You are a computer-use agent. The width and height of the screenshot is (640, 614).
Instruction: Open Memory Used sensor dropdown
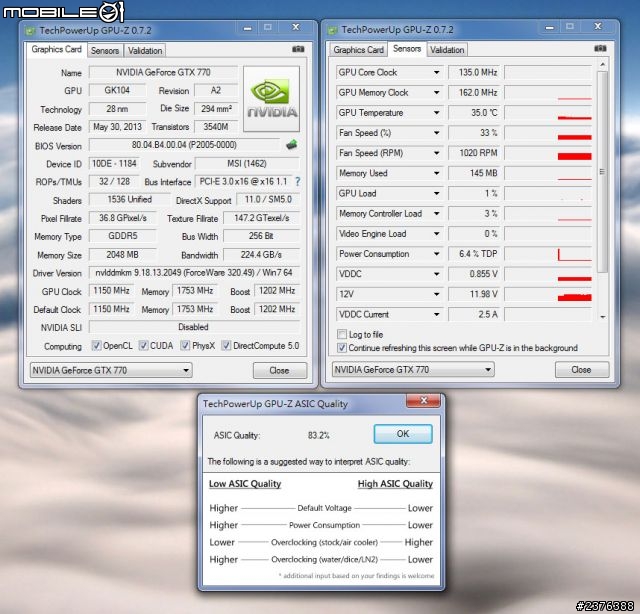436,173
